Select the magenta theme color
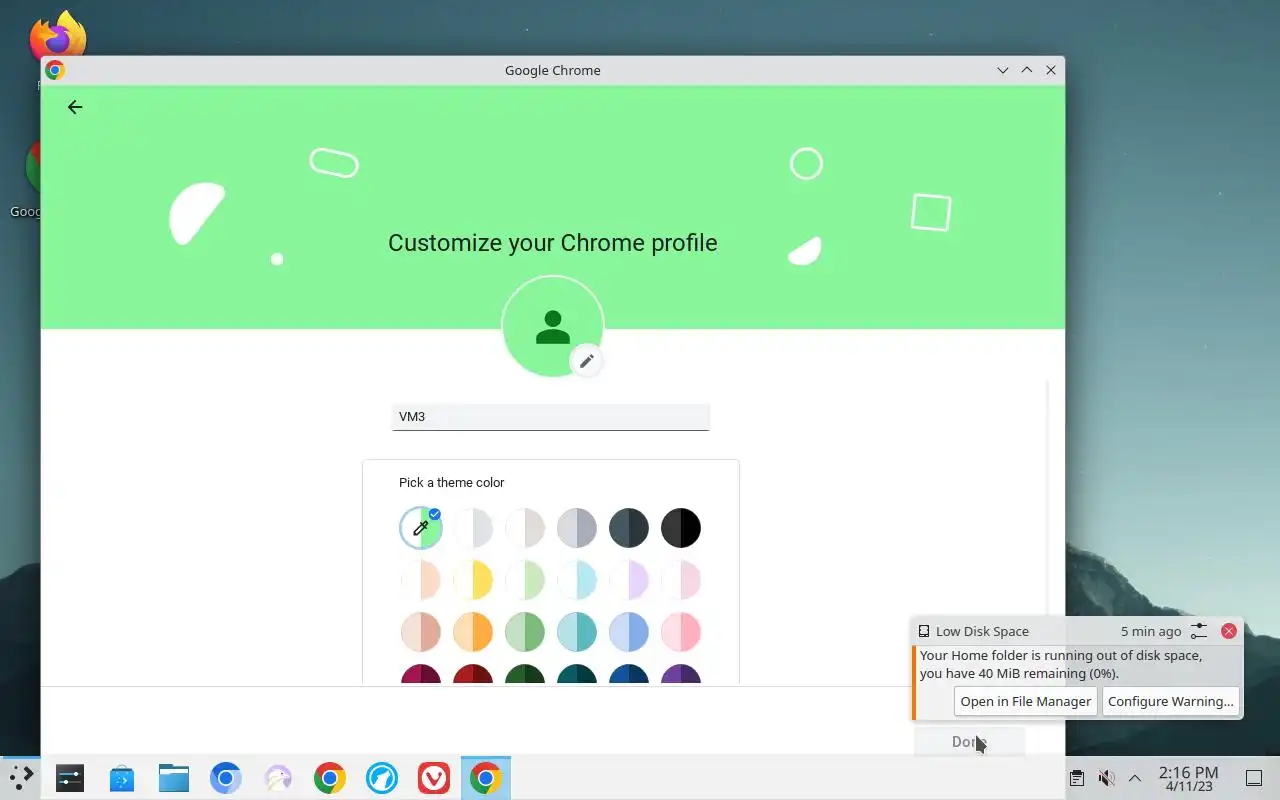1280x800 pixels. coord(421,675)
